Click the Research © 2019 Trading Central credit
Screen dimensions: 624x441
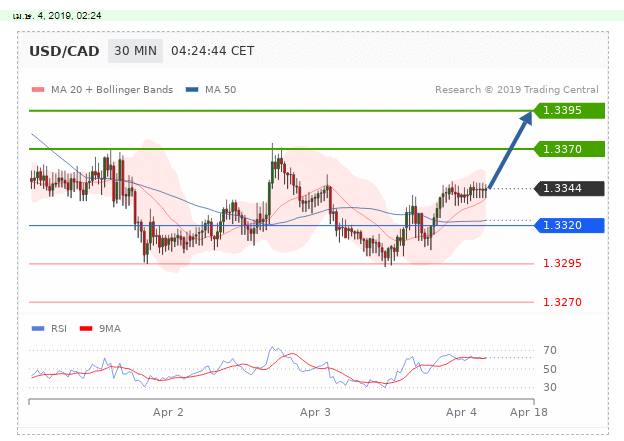517,90
